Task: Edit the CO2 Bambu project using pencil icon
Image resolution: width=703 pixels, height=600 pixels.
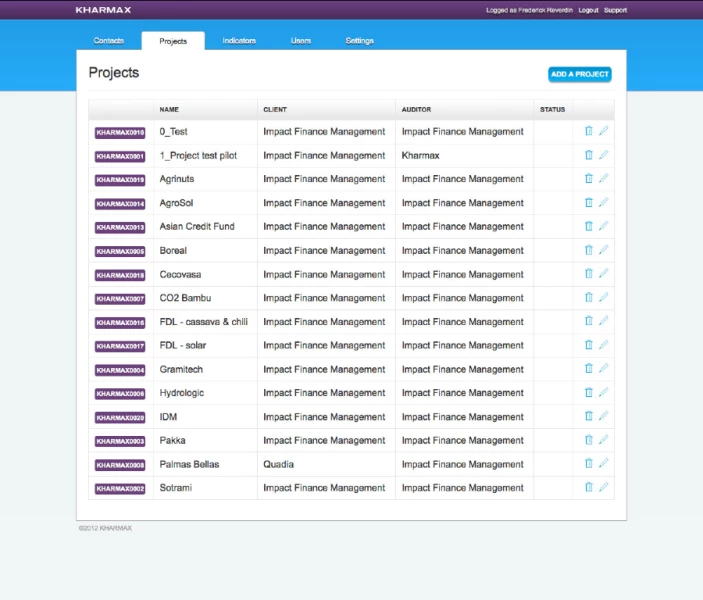Action: (x=603, y=298)
